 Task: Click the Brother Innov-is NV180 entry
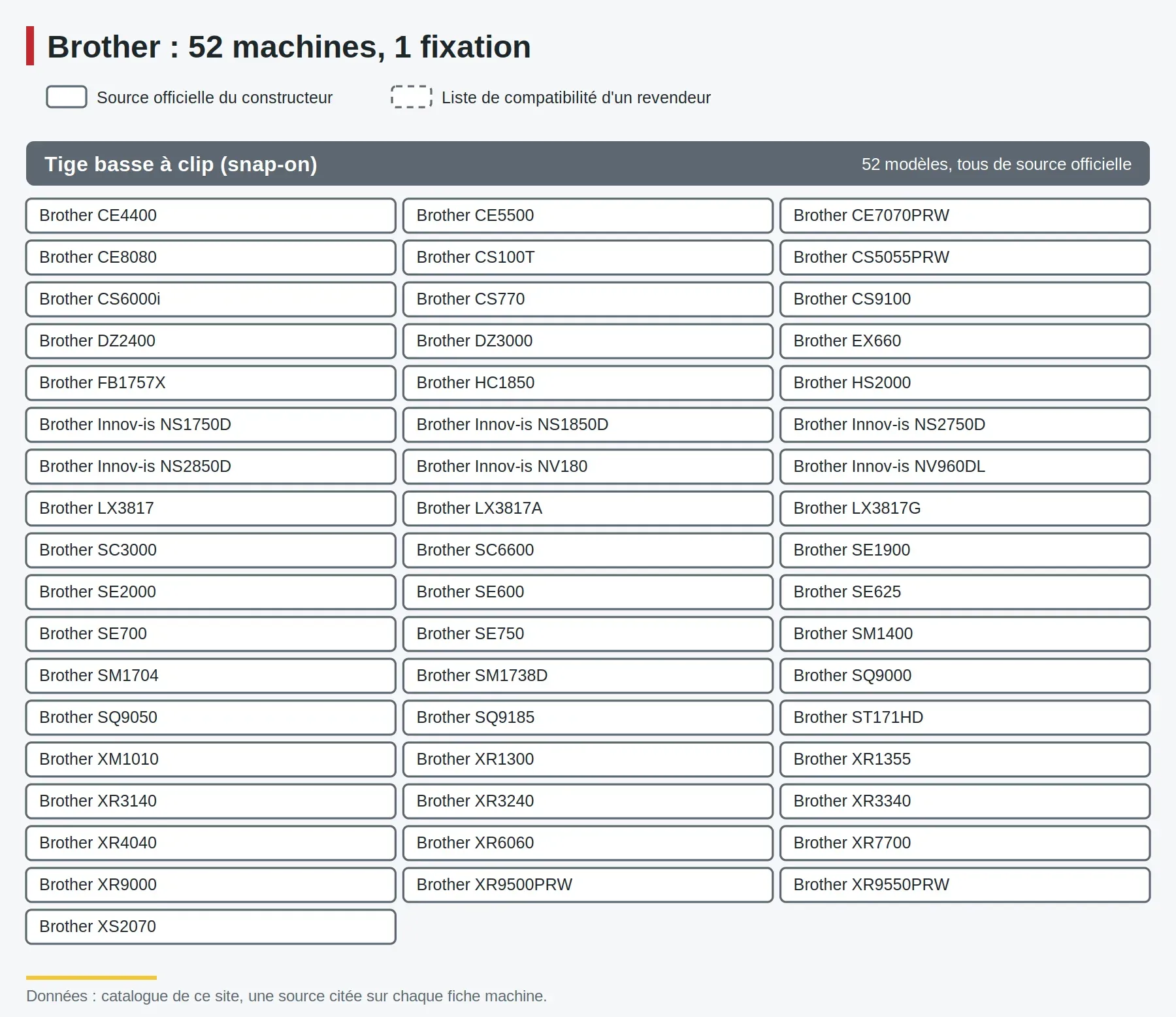[587, 467]
